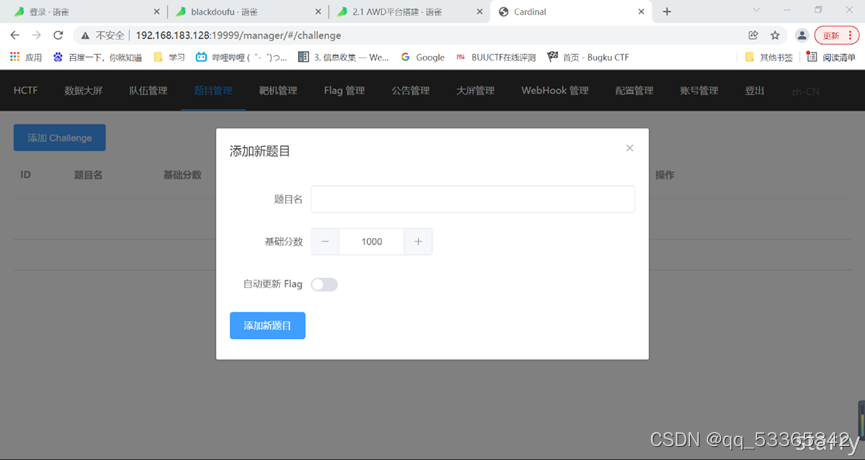Click the 添加新题目 submit button
This screenshot has height=460, width=865.
tap(268, 325)
